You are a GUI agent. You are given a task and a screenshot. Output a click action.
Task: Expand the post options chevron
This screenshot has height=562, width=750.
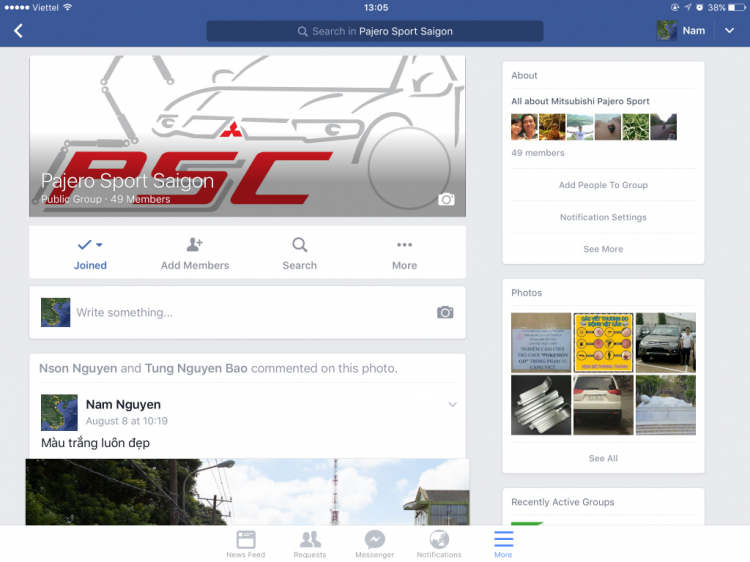tap(452, 405)
